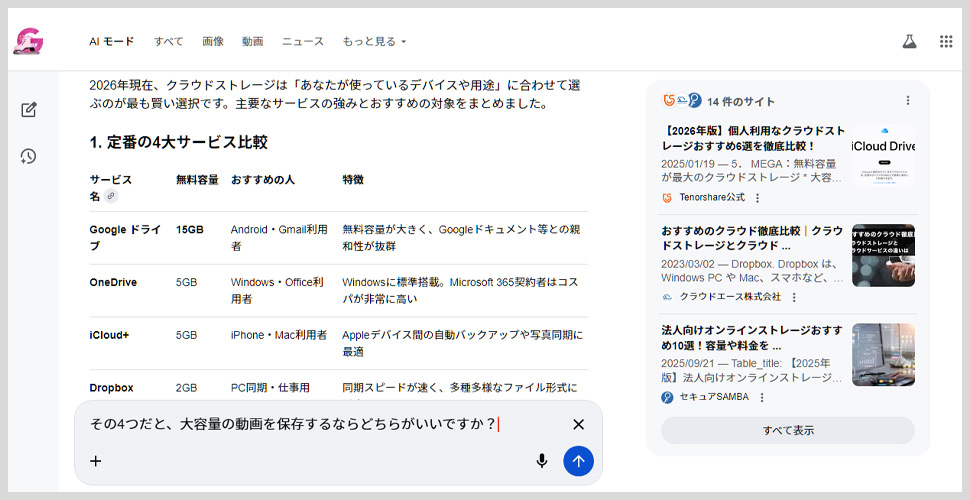Send the query with blue arrow button
The width and height of the screenshot is (970, 500).
point(578,461)
